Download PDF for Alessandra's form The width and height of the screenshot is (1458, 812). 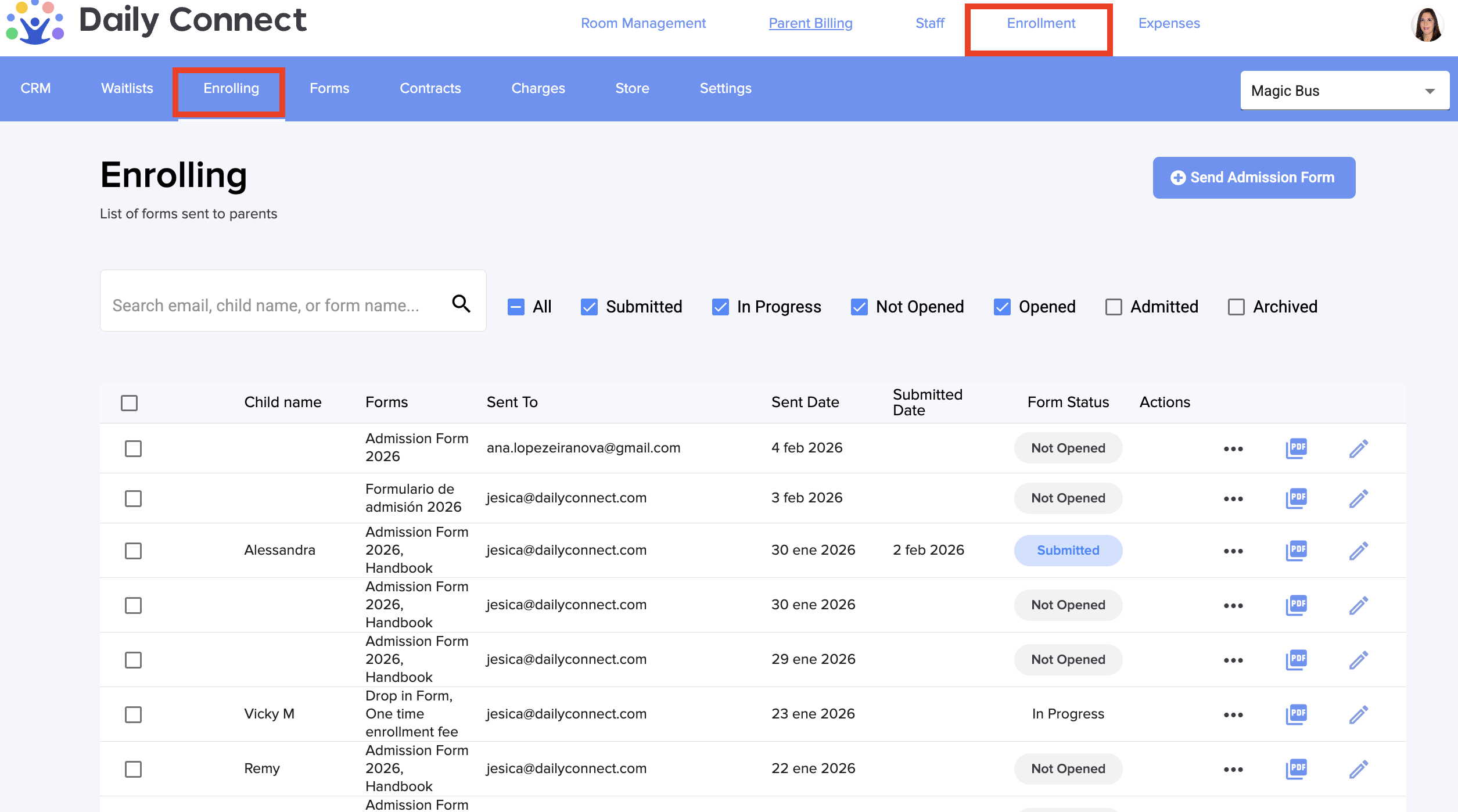pos(1296,550)
